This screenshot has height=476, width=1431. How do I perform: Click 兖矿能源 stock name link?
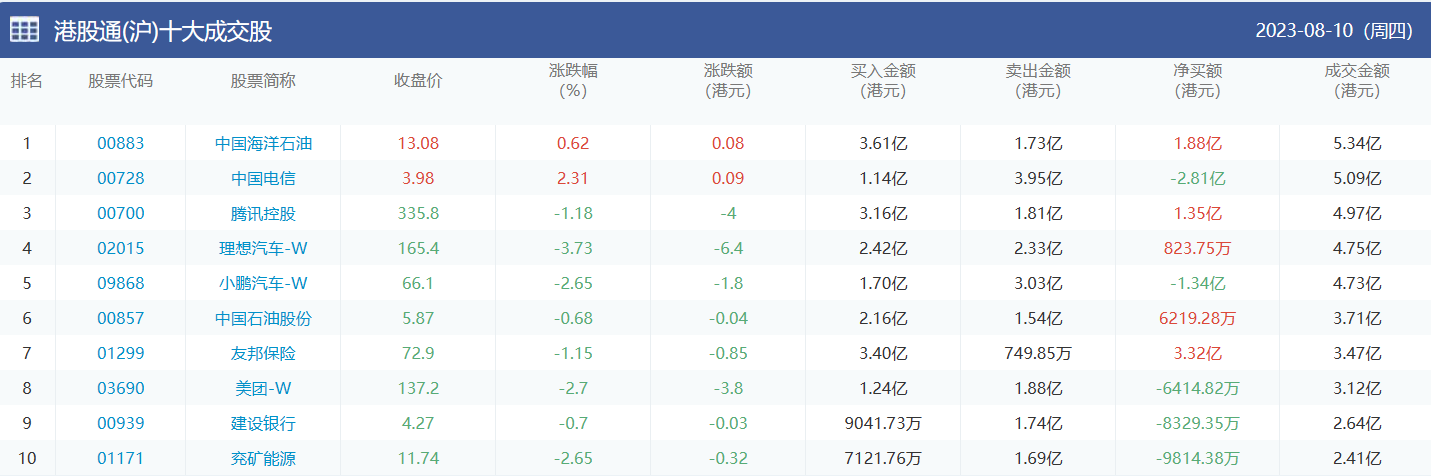[263, 459]
